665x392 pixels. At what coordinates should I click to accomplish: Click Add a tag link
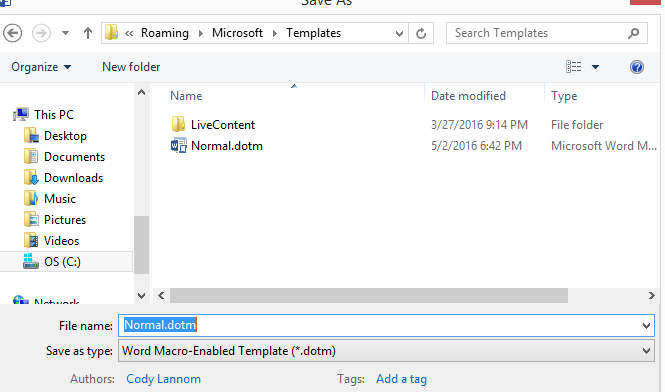[401, 379]
